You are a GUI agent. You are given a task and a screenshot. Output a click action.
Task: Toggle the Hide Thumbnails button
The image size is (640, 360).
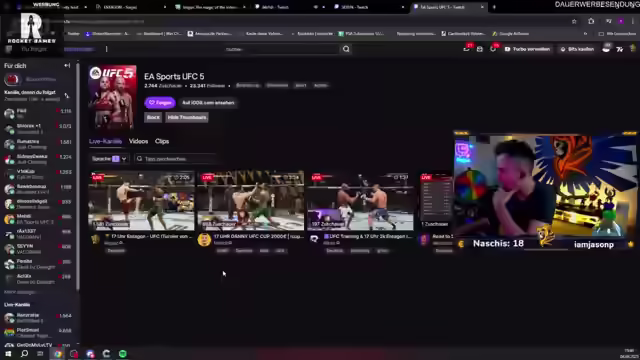[187, 118]
